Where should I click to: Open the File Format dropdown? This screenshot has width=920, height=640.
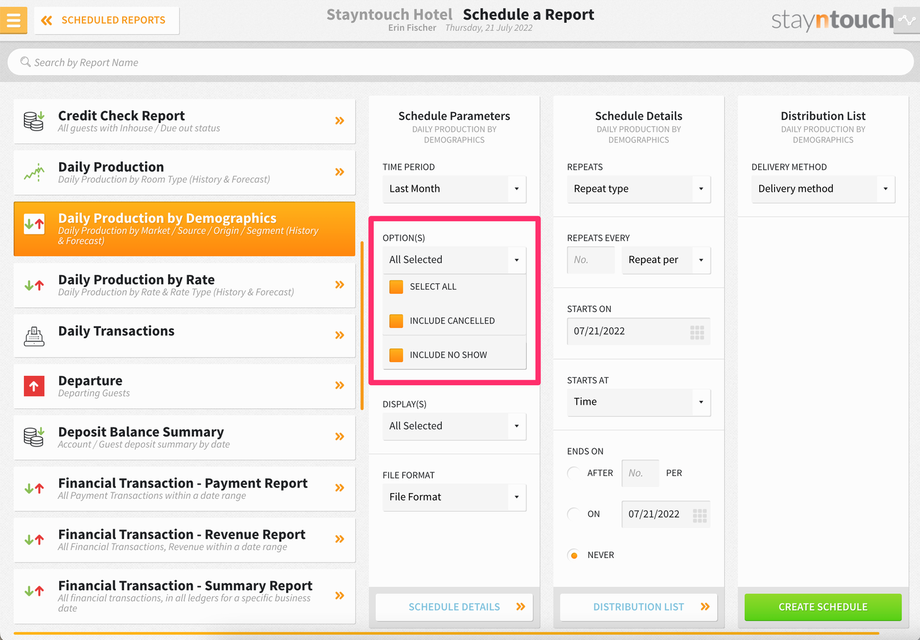coord(454,497)
